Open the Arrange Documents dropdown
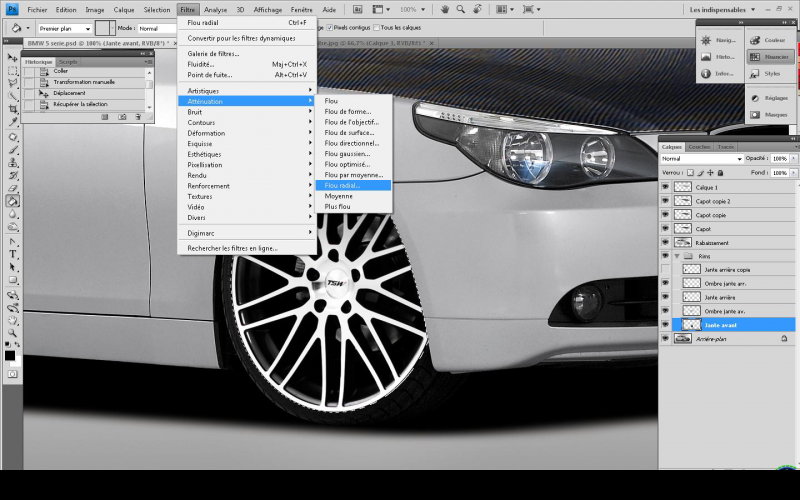This screenshot has height=500, width=800. tap(505, 9)
